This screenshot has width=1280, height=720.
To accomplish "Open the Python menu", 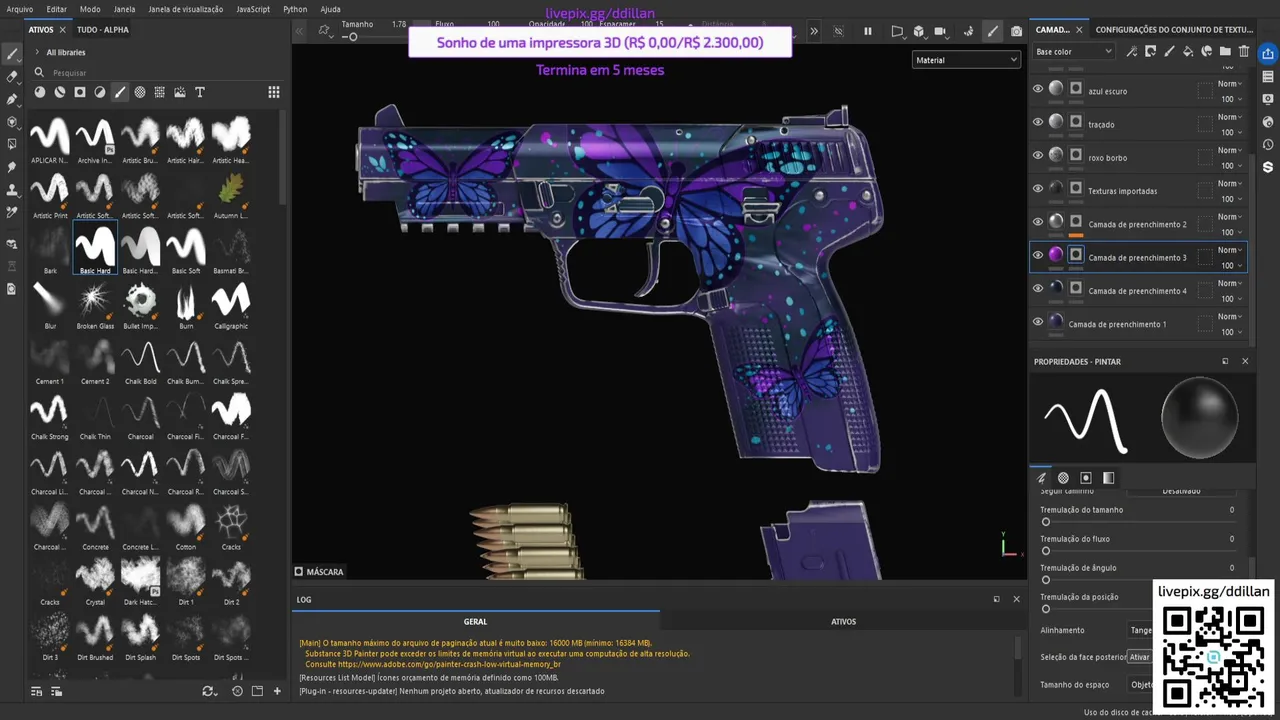I will point(295,9).
